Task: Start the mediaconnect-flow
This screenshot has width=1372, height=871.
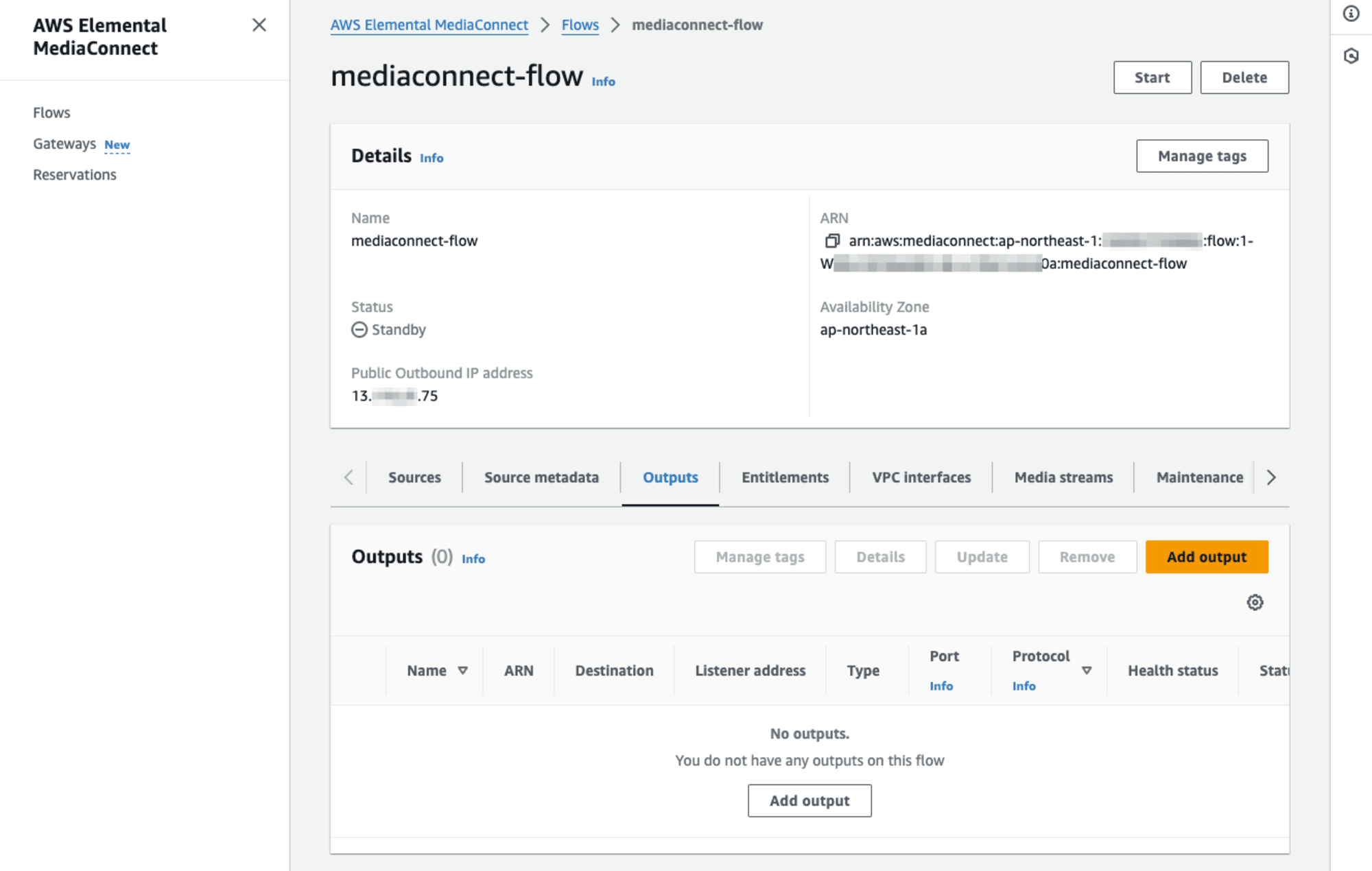Action: click(x=1152, y=77)
